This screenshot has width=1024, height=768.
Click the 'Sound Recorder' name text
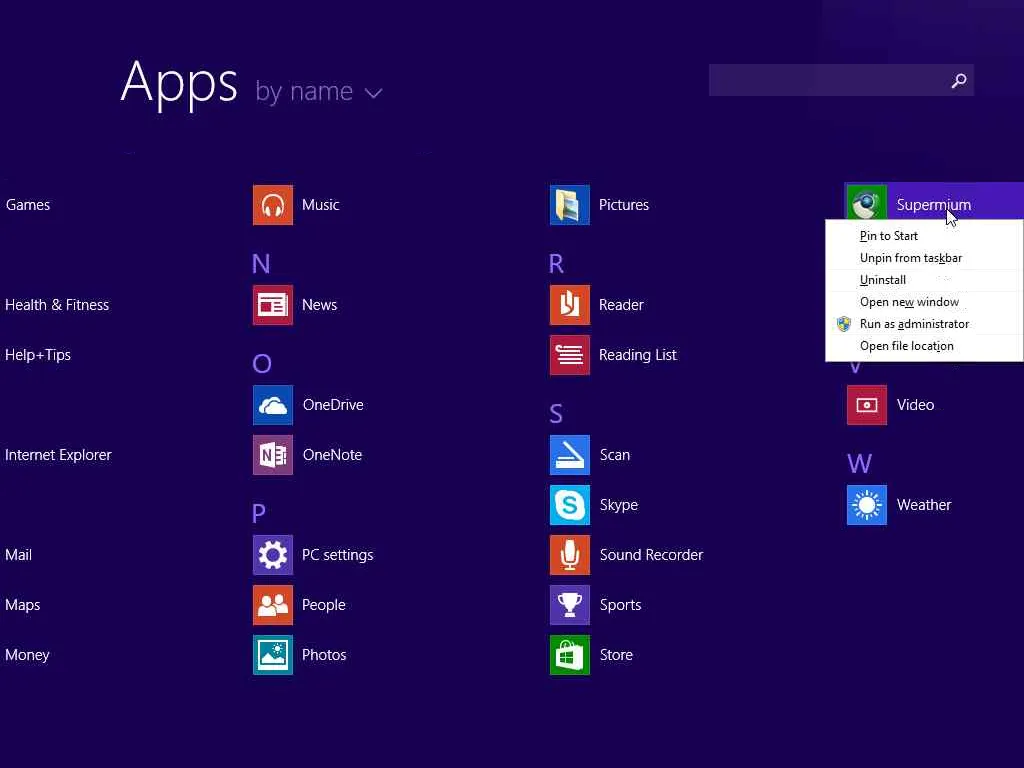pyautogui.click(x=652, y=555)
